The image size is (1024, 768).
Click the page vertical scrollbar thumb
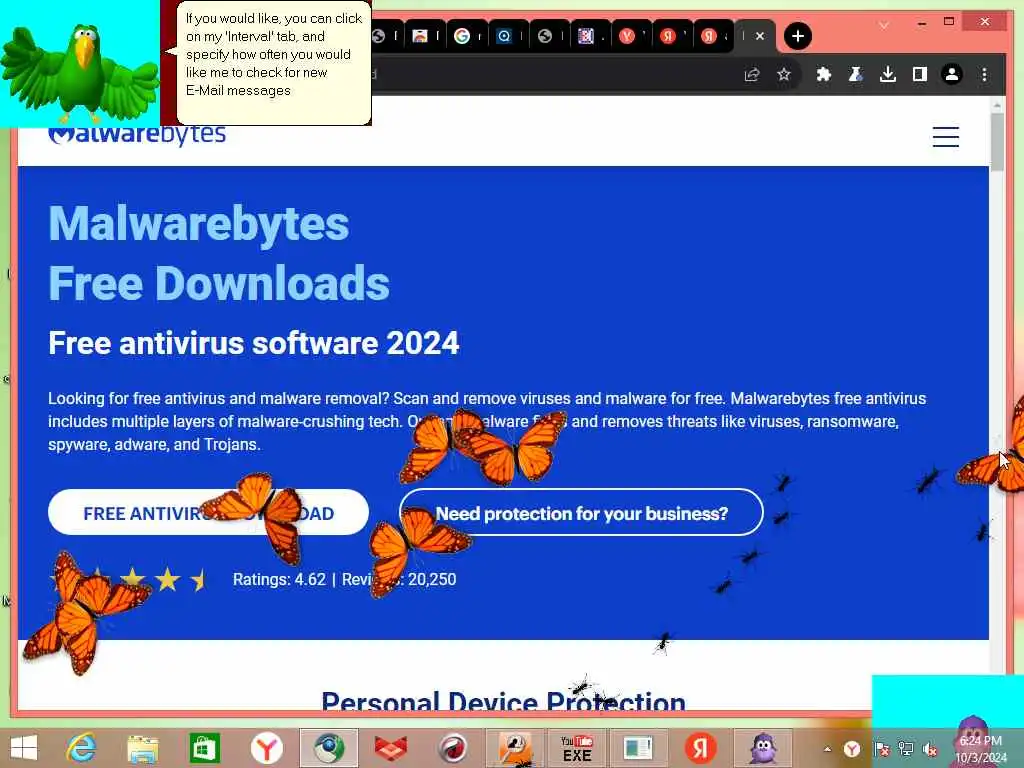click(997, 142)
